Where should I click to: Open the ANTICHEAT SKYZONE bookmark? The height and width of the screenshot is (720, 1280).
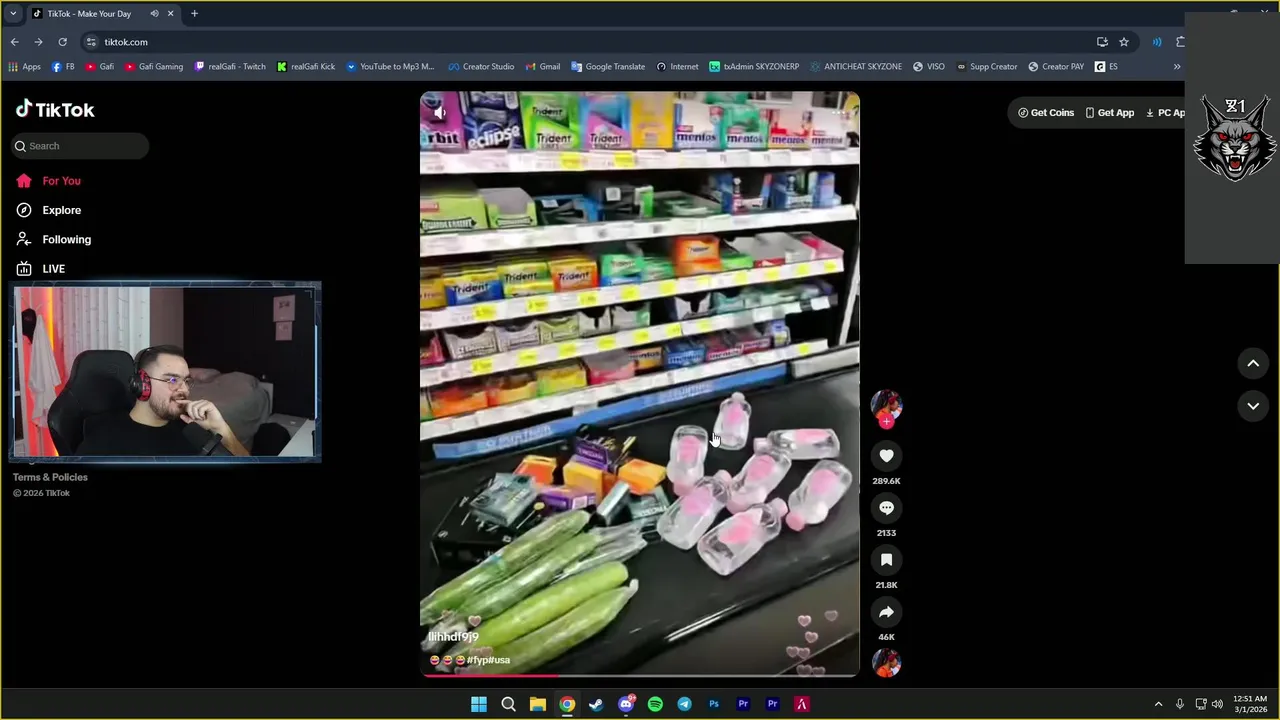tap(855, 67)
